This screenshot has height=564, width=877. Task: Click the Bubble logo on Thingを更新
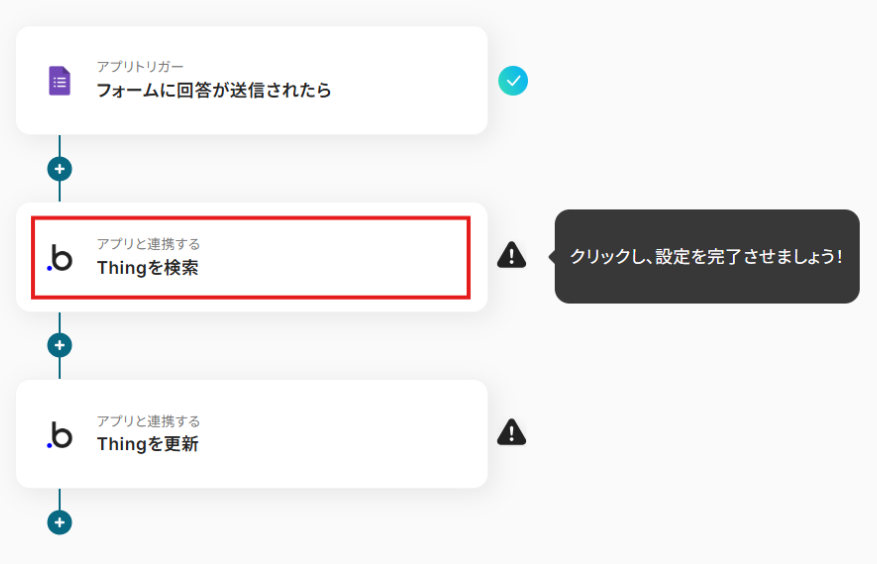point(60,435)
